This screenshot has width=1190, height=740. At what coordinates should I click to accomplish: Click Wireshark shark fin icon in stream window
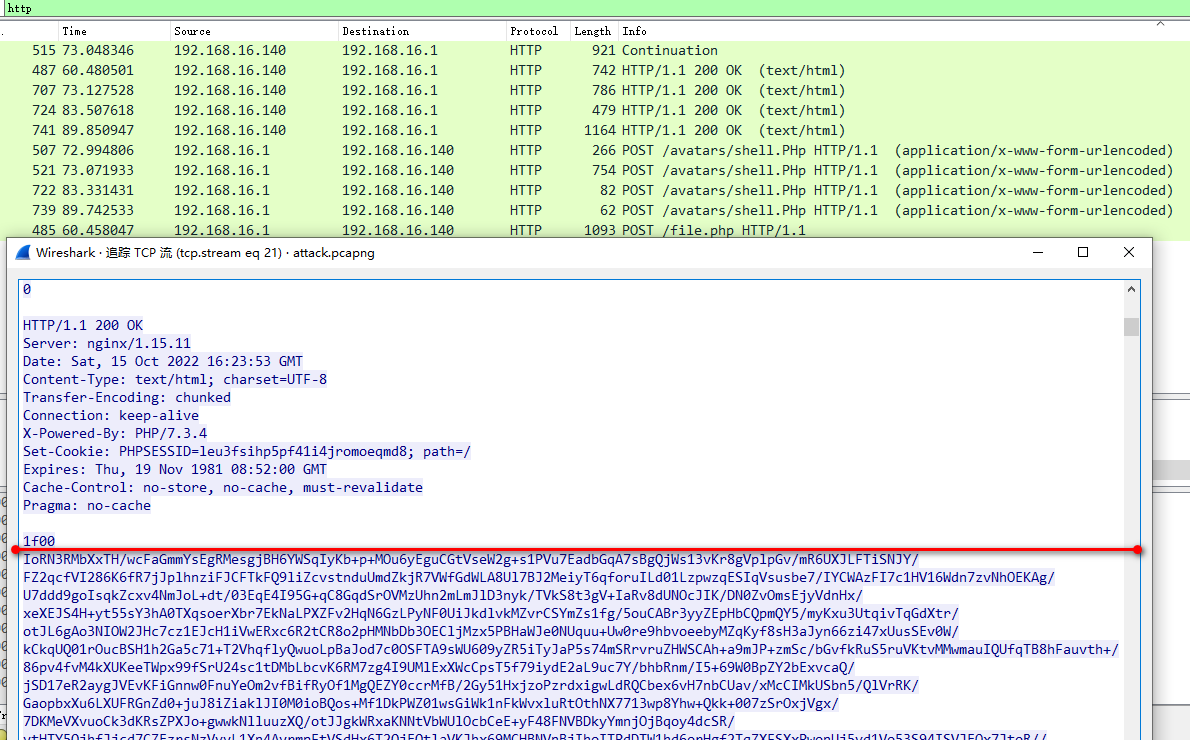click(23, 253)
